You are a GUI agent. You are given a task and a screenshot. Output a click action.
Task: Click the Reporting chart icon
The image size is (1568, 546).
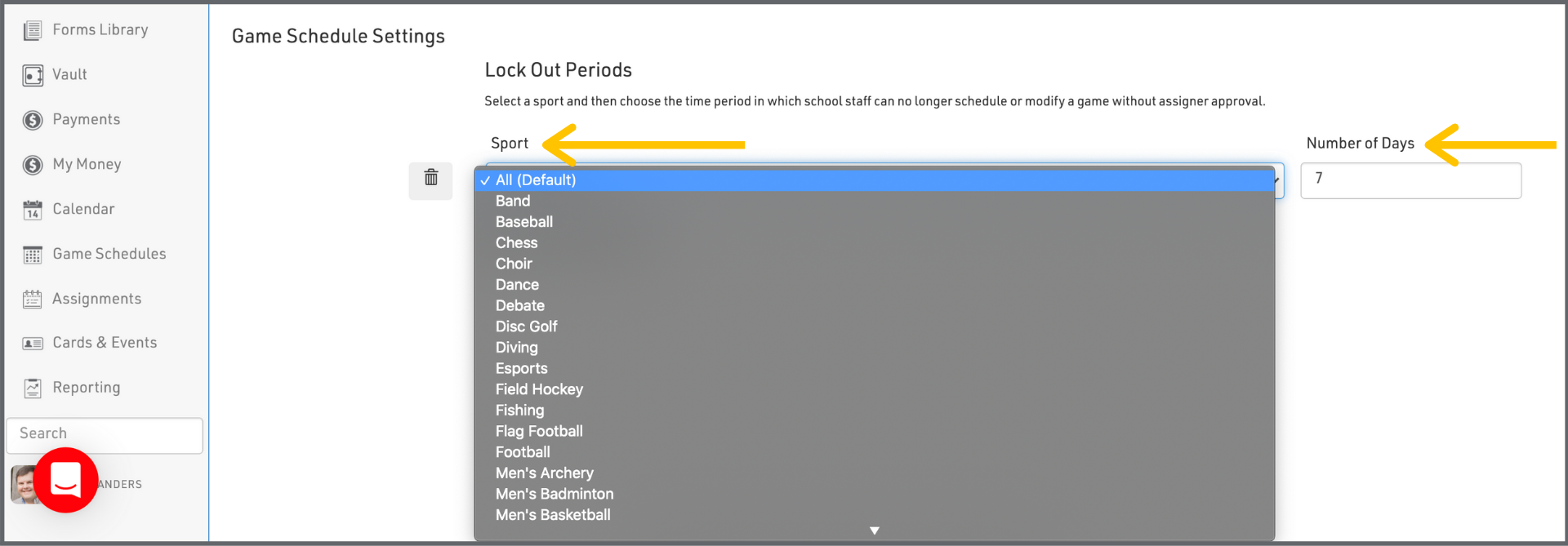pyautogui.click(x=33, y=388)
